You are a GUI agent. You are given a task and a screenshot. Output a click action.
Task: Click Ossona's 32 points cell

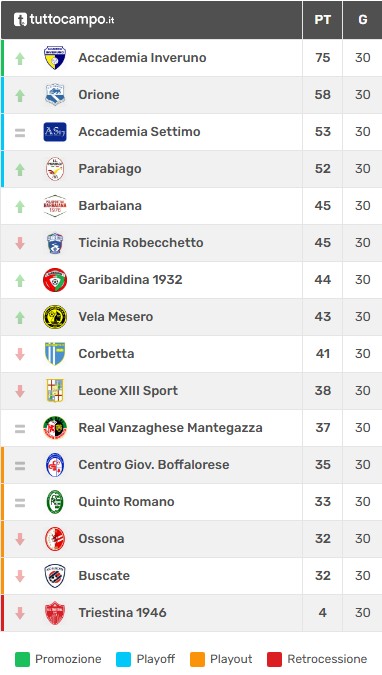tap(323, 539)
